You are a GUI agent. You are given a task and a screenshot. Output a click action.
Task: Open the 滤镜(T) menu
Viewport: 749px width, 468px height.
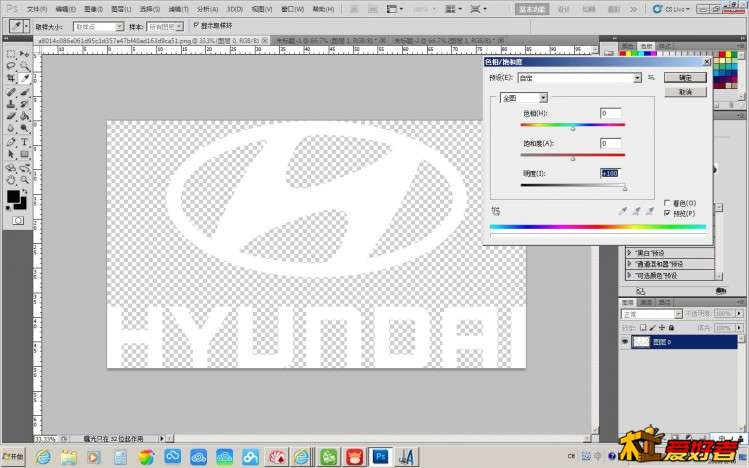coord(178,9)
